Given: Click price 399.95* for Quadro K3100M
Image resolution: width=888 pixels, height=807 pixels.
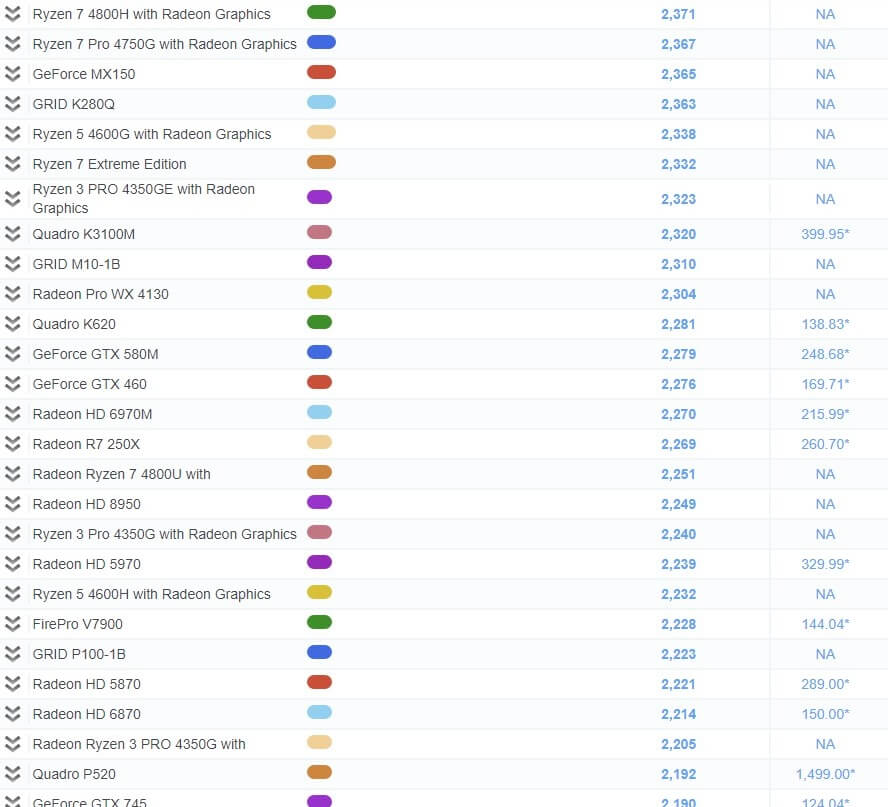Looking at the screenshot, I should [825, 234].
